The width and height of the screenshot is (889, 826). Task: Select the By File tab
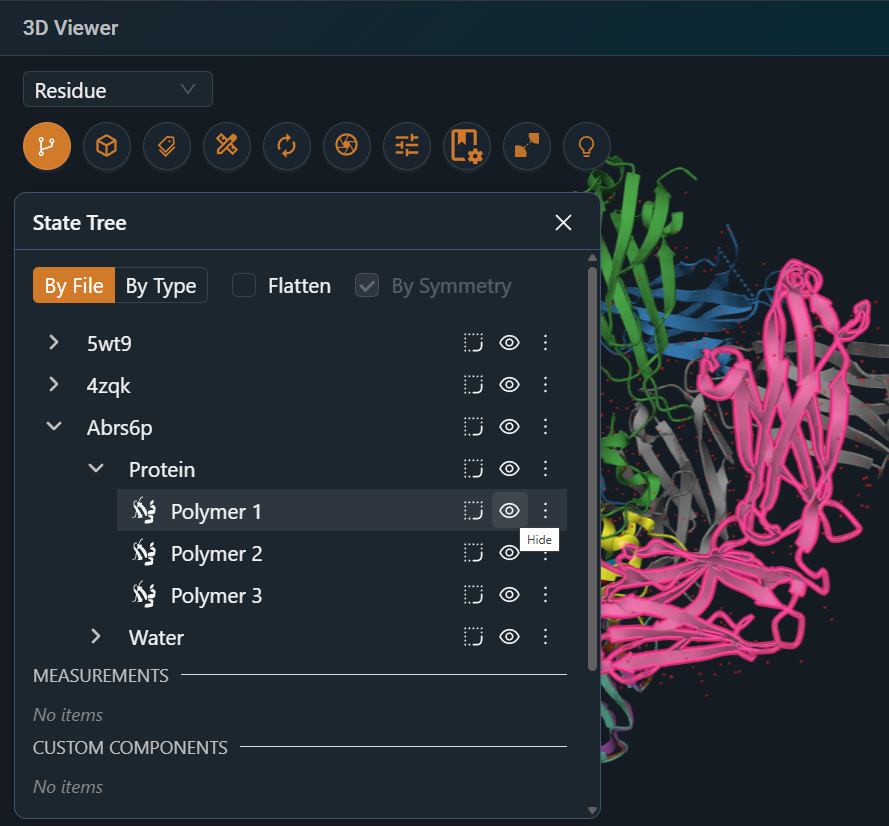tap(74, 286)
